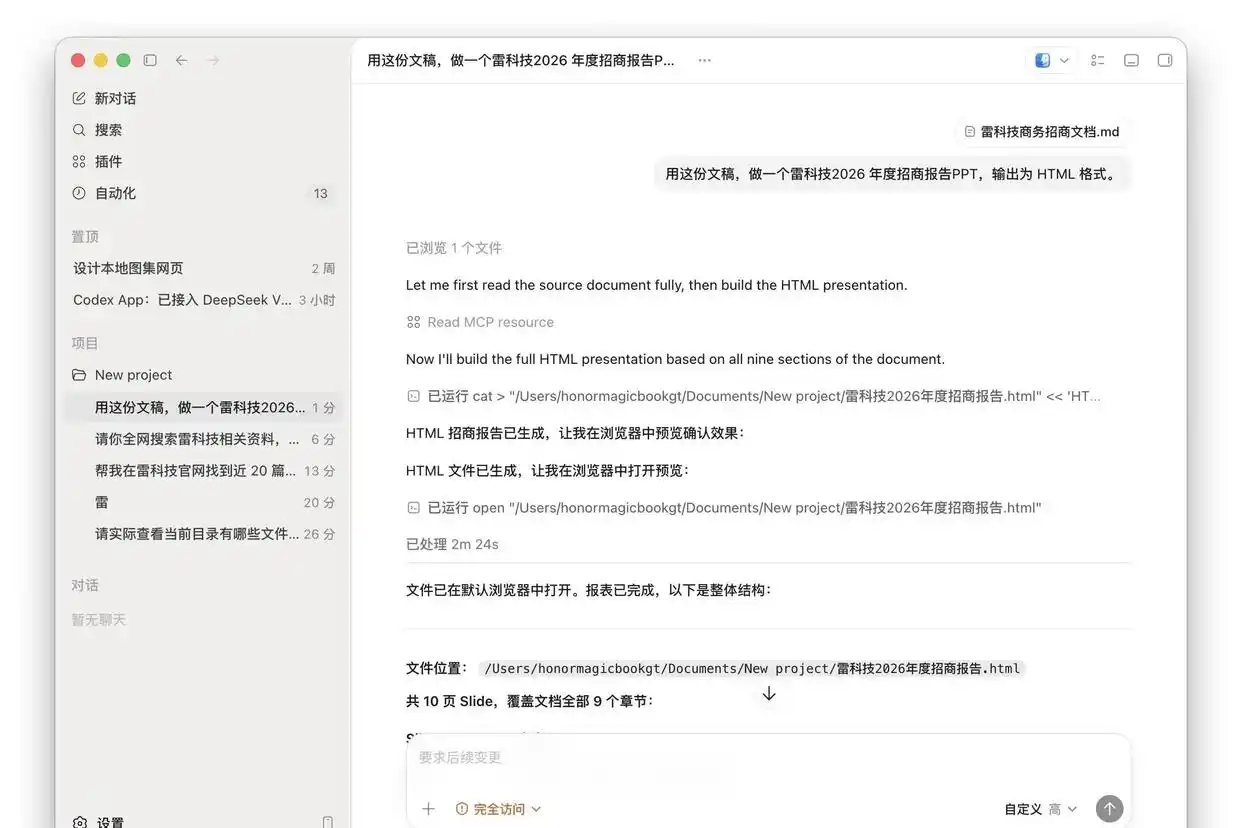Expand 已处理 2m 24s summary

pyautogui.click(x=452, y=545)
